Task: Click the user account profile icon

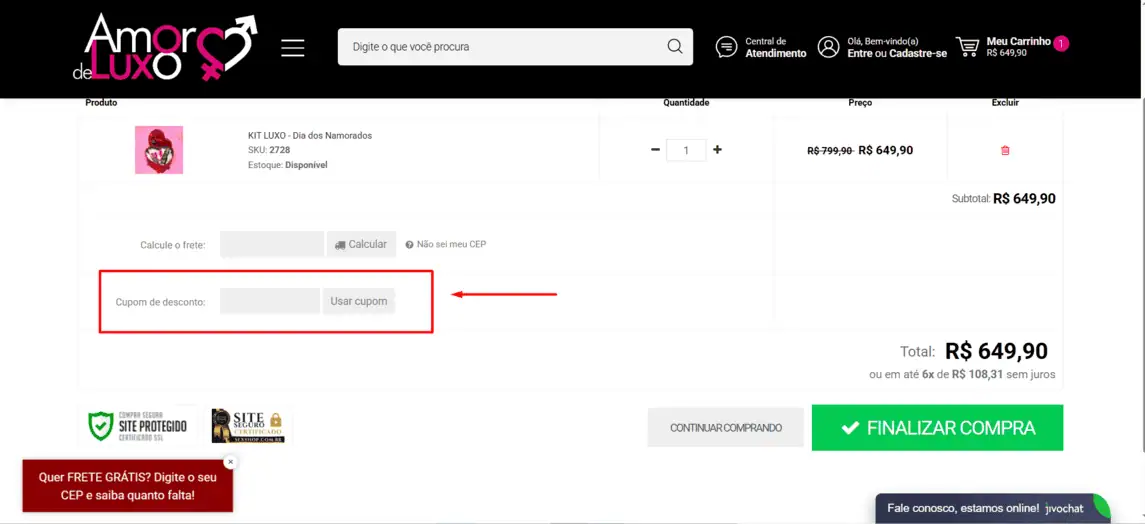Action: 828,47
